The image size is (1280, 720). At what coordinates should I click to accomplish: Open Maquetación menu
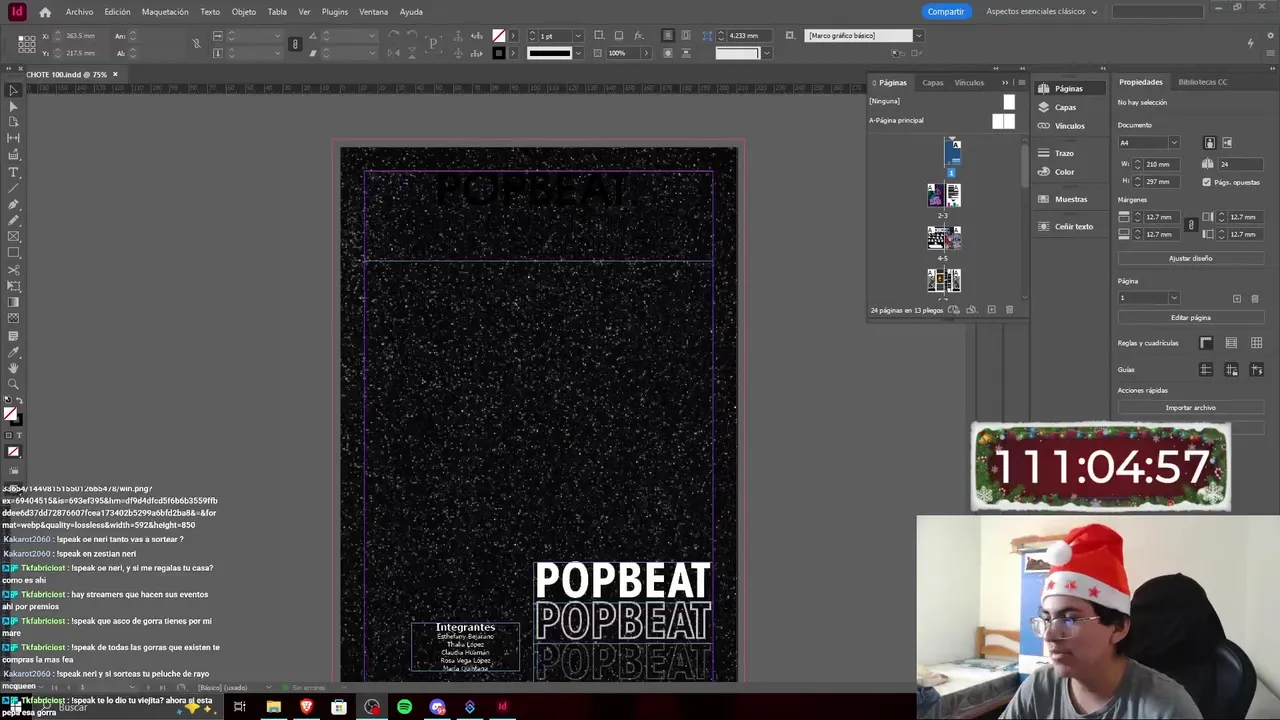tap(165, 12)
